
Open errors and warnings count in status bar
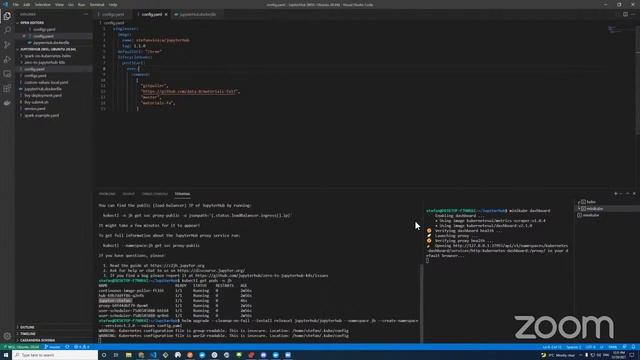[x=81, y=347]
